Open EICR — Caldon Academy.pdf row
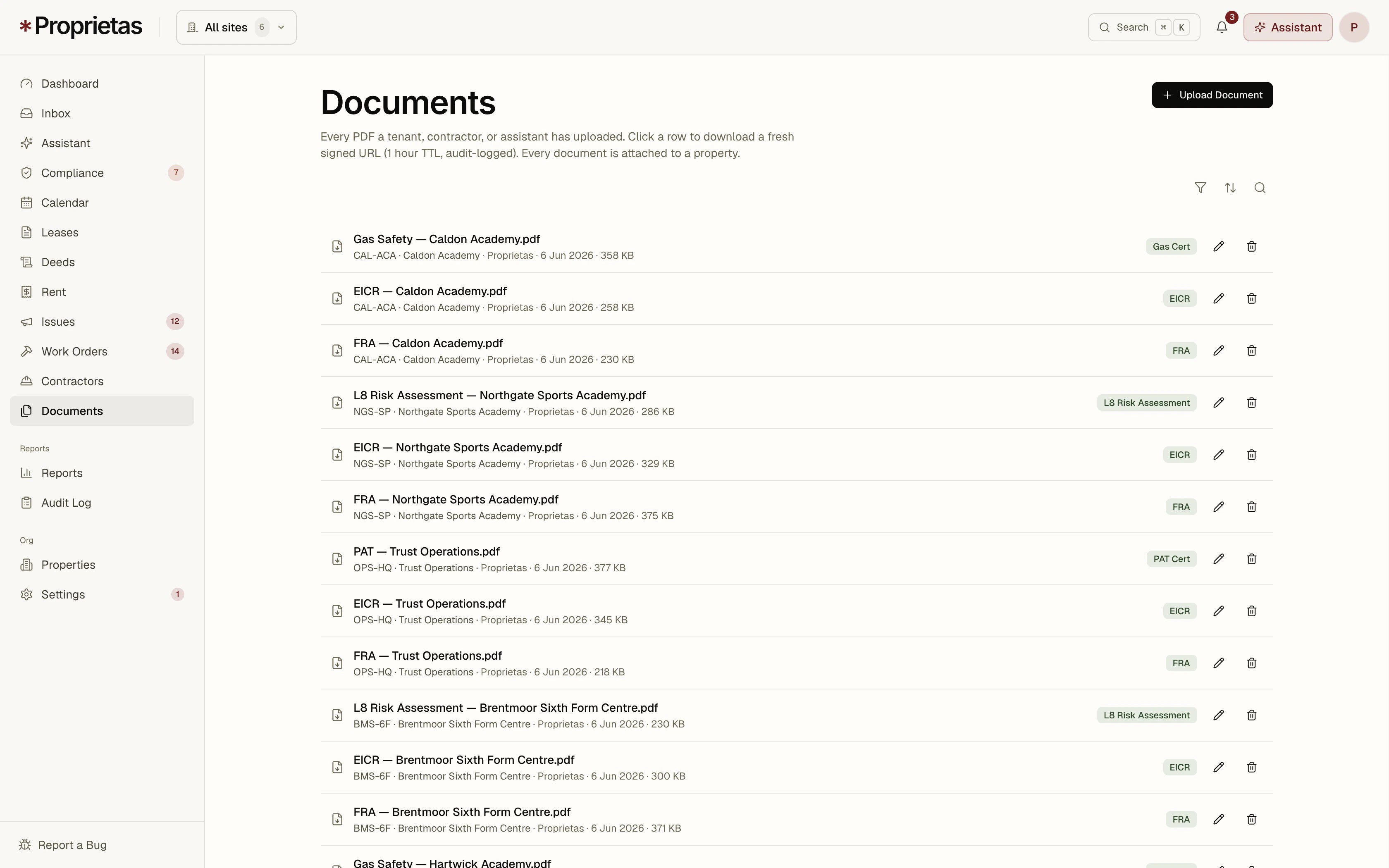1389x868 pixels. [797, 298]
